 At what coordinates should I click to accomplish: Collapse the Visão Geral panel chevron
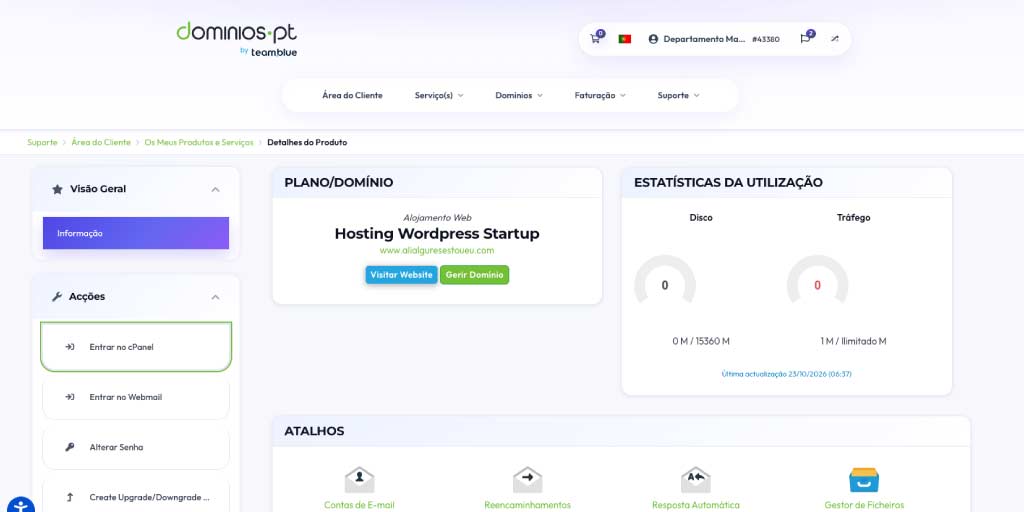coord(216,189)
